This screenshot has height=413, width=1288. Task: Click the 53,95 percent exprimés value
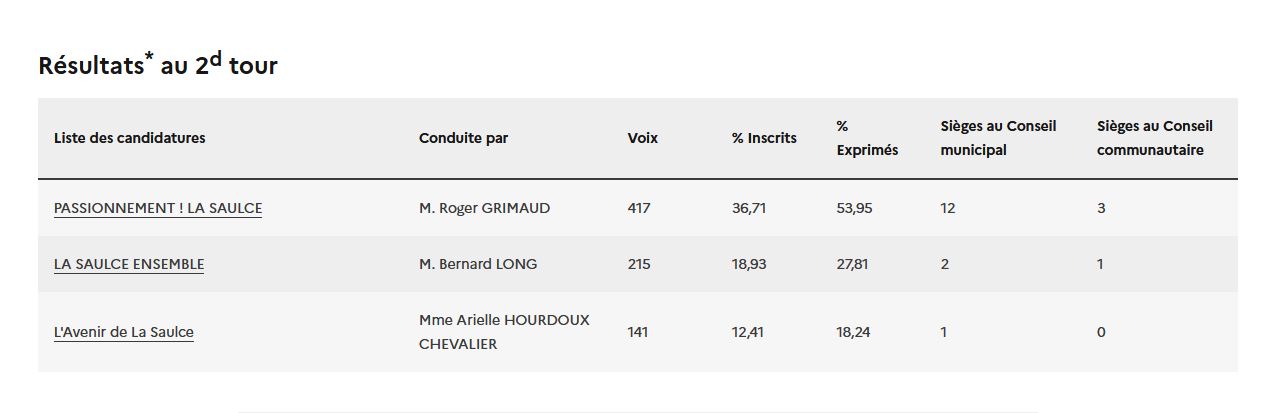point(854,208)
